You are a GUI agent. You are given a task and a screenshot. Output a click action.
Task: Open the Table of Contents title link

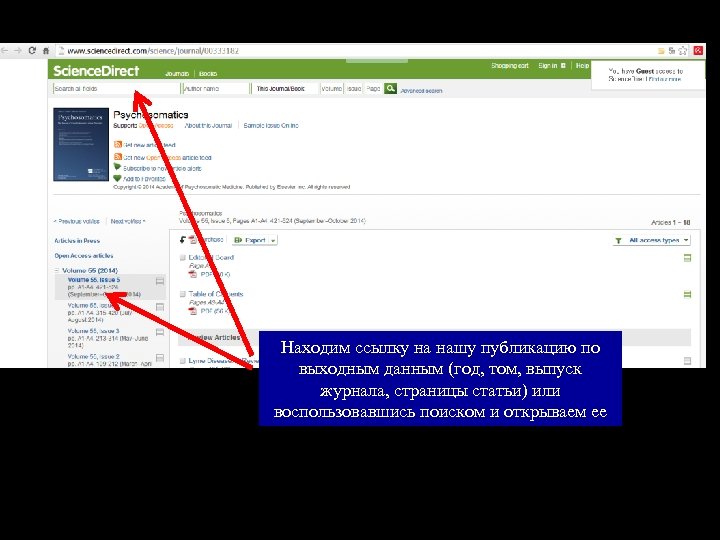click(x=216, y=294)
